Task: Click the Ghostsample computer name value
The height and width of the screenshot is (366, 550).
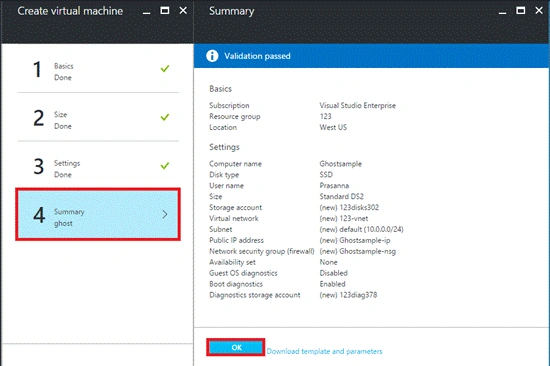Action: 340,164
